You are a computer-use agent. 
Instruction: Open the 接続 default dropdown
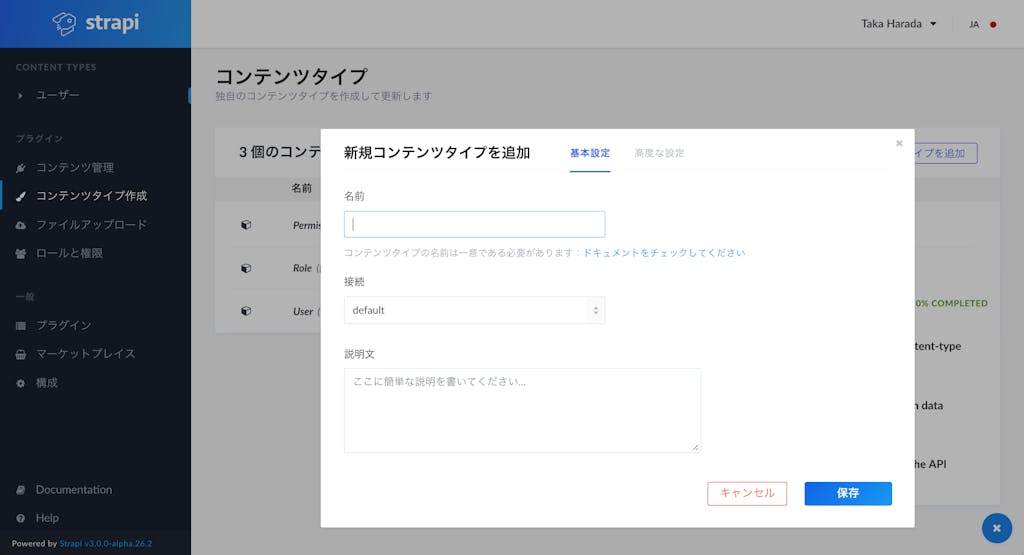[474, 310]
